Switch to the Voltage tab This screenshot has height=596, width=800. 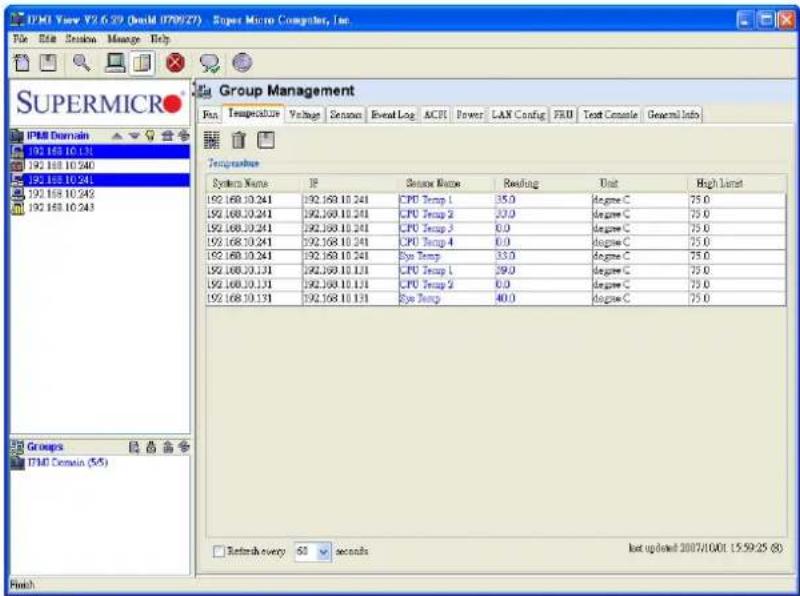[x=305, y=114]
